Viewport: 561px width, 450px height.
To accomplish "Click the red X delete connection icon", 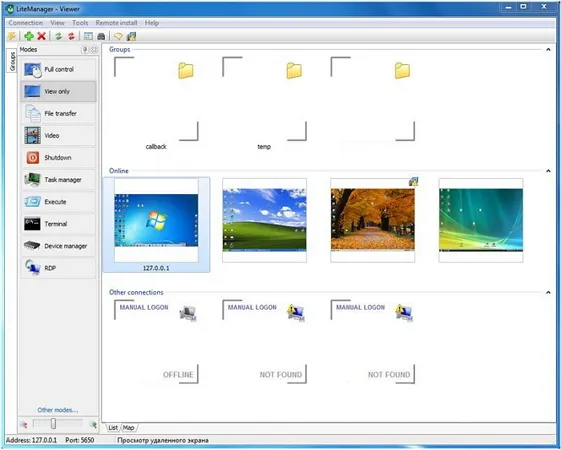I will pos(42,36).
